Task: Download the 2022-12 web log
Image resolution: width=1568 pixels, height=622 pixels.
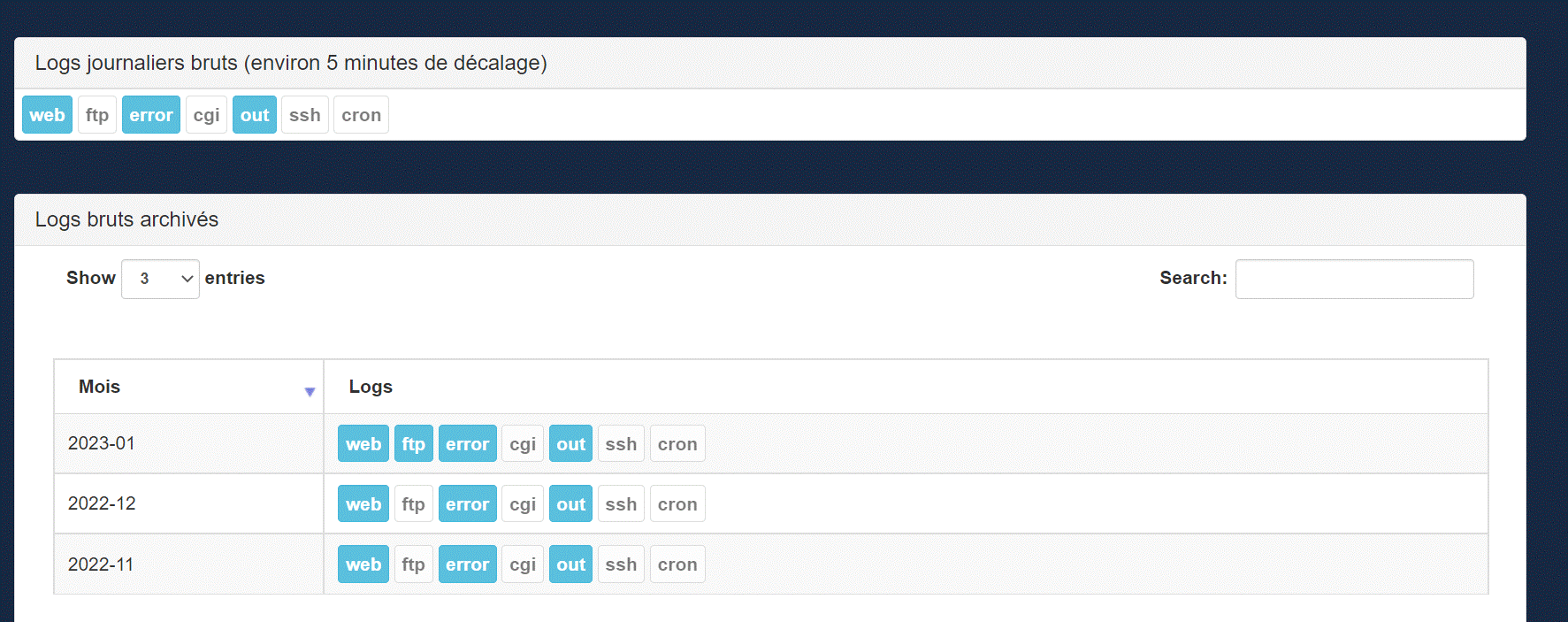Action: click(363, 504)
